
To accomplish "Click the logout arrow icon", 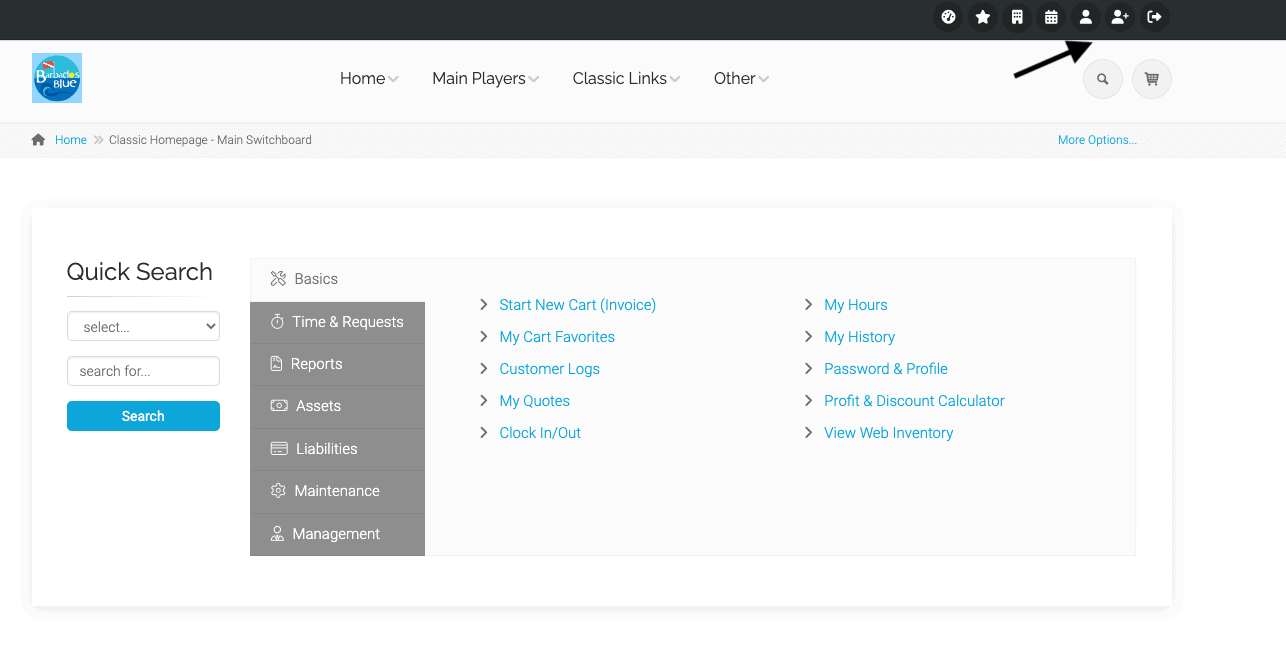I will coord(1154,17).
